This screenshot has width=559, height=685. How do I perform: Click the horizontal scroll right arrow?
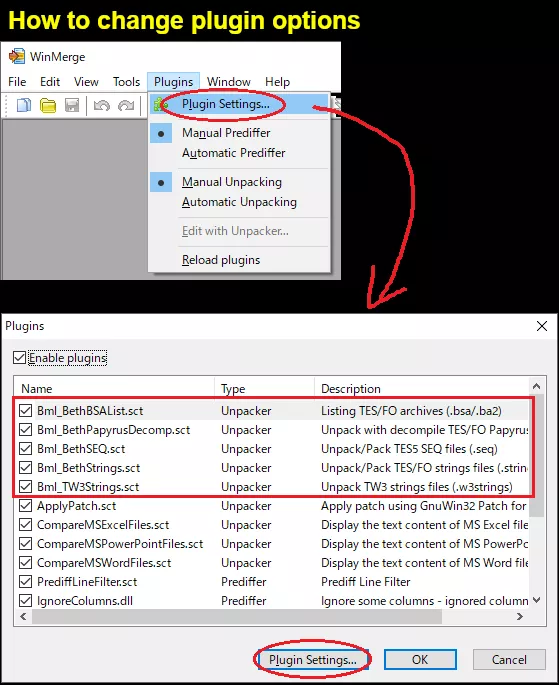point(520,616)
